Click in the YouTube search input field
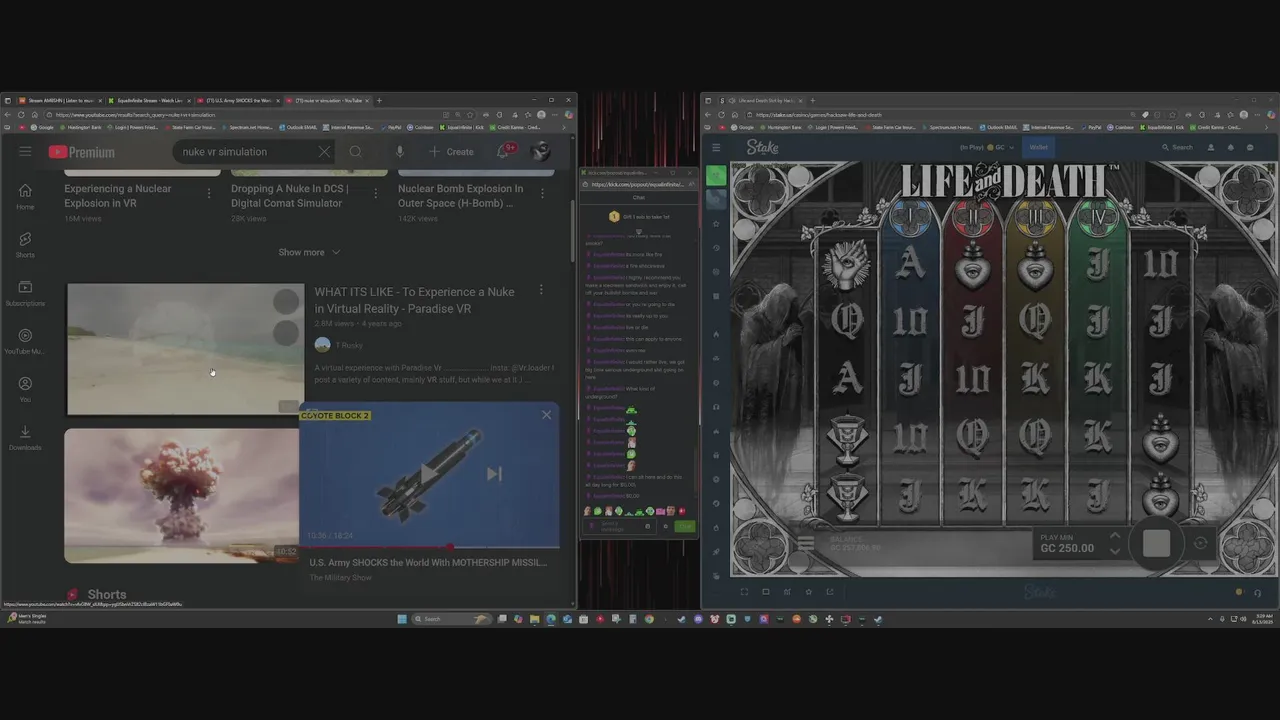The image size is (1280, 720). (x=245, y=152)
